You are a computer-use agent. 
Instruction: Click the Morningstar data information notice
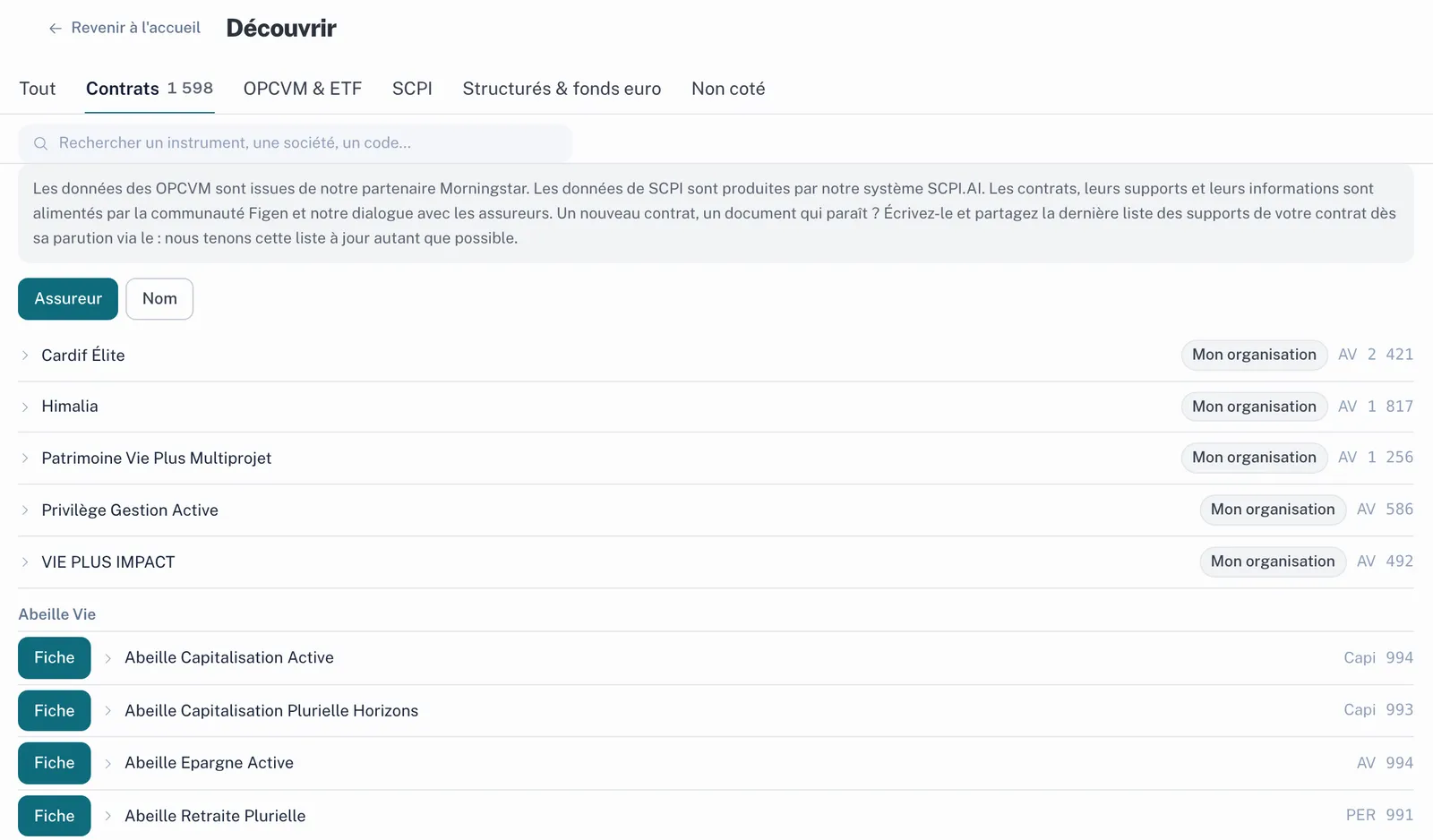tap(716, 213)
